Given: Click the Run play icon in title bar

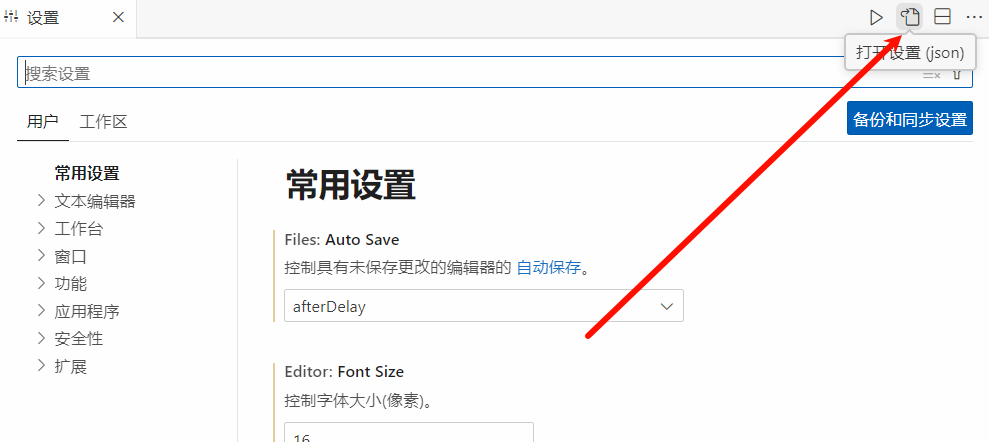Looking at the screenshot, I should point(876,17).
